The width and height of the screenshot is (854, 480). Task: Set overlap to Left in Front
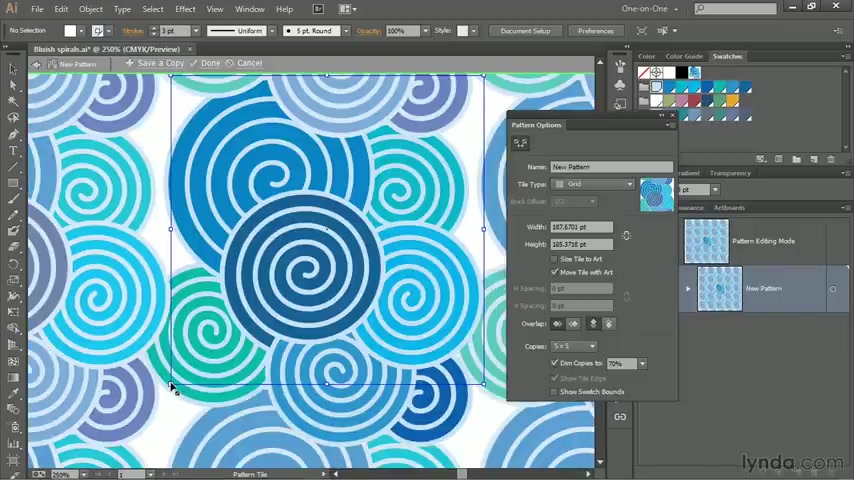tap(557, 324)
